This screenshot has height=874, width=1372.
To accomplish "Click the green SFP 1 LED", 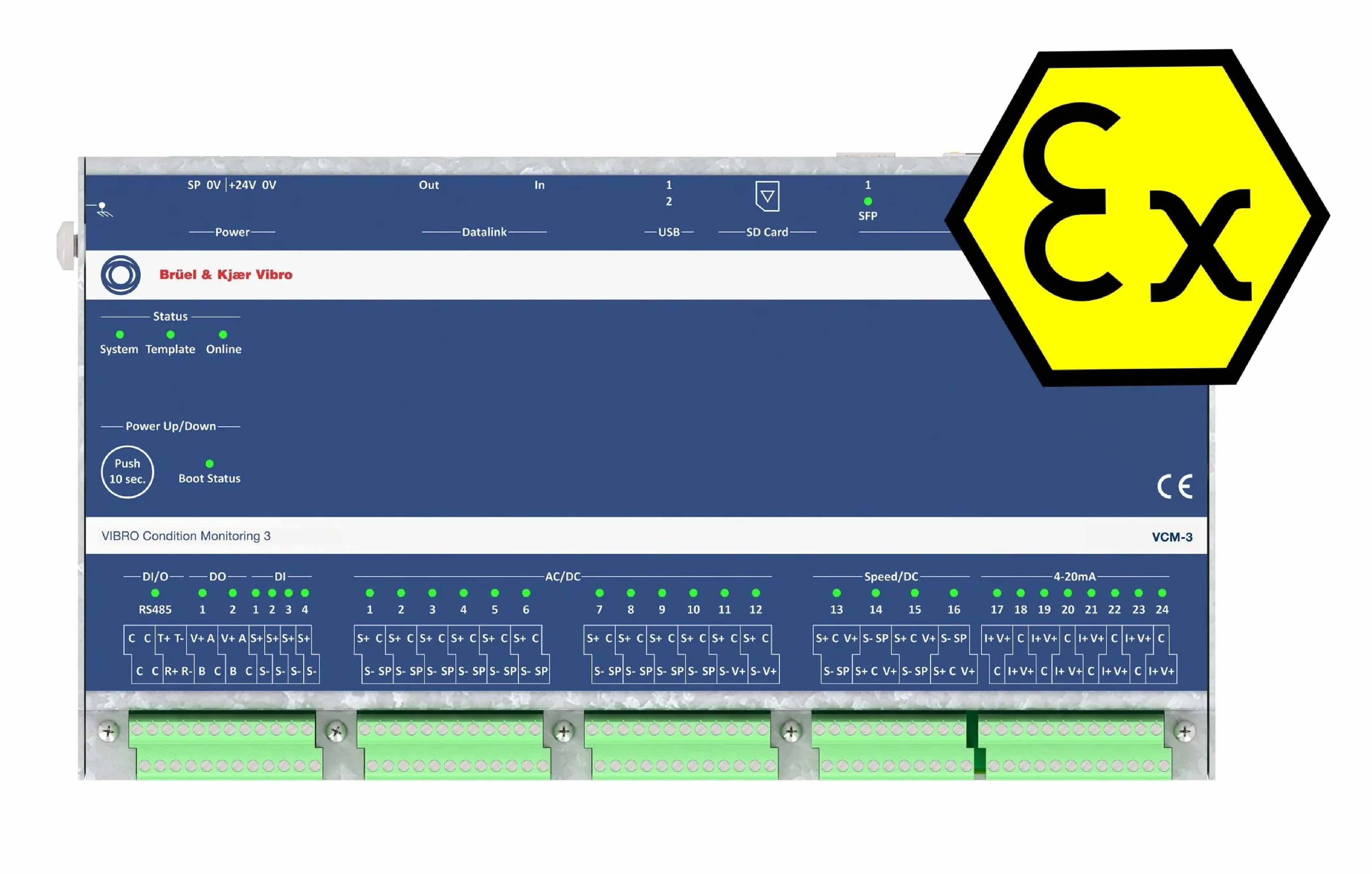I will [x=868, y=201].
